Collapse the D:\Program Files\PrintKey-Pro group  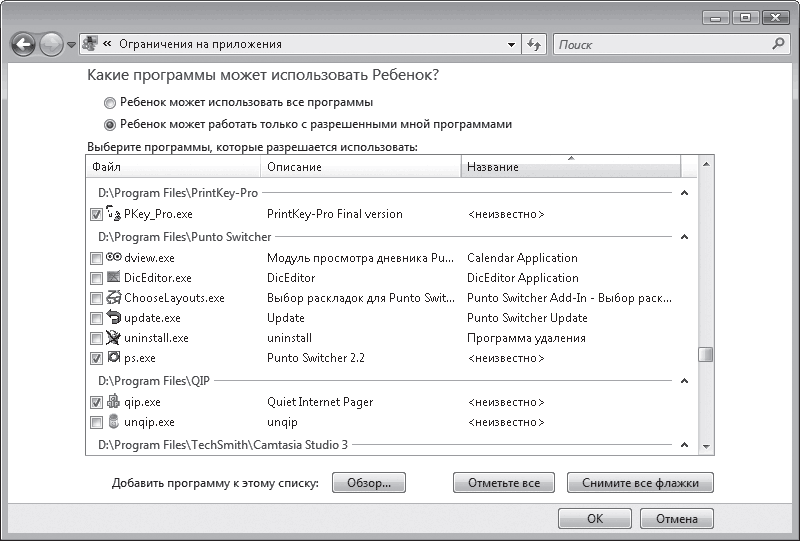click(x=685, y=193)
